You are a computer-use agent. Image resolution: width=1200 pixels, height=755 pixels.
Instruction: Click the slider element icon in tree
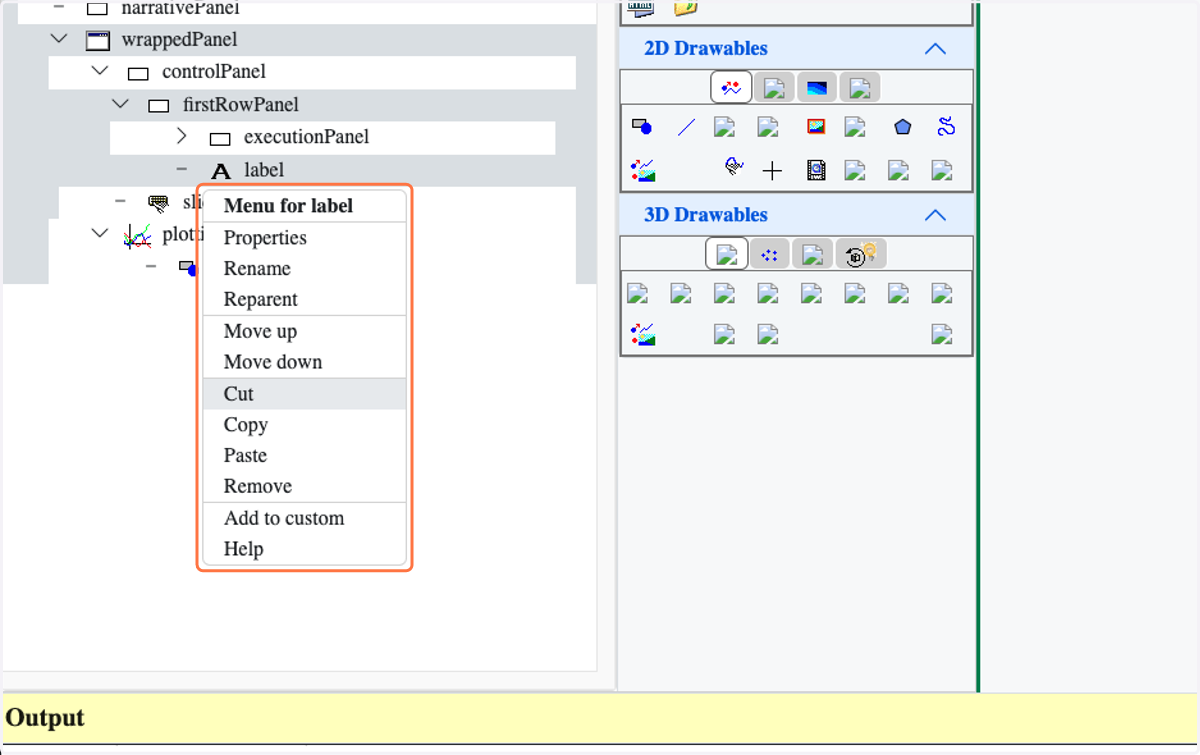coord(158,203)
